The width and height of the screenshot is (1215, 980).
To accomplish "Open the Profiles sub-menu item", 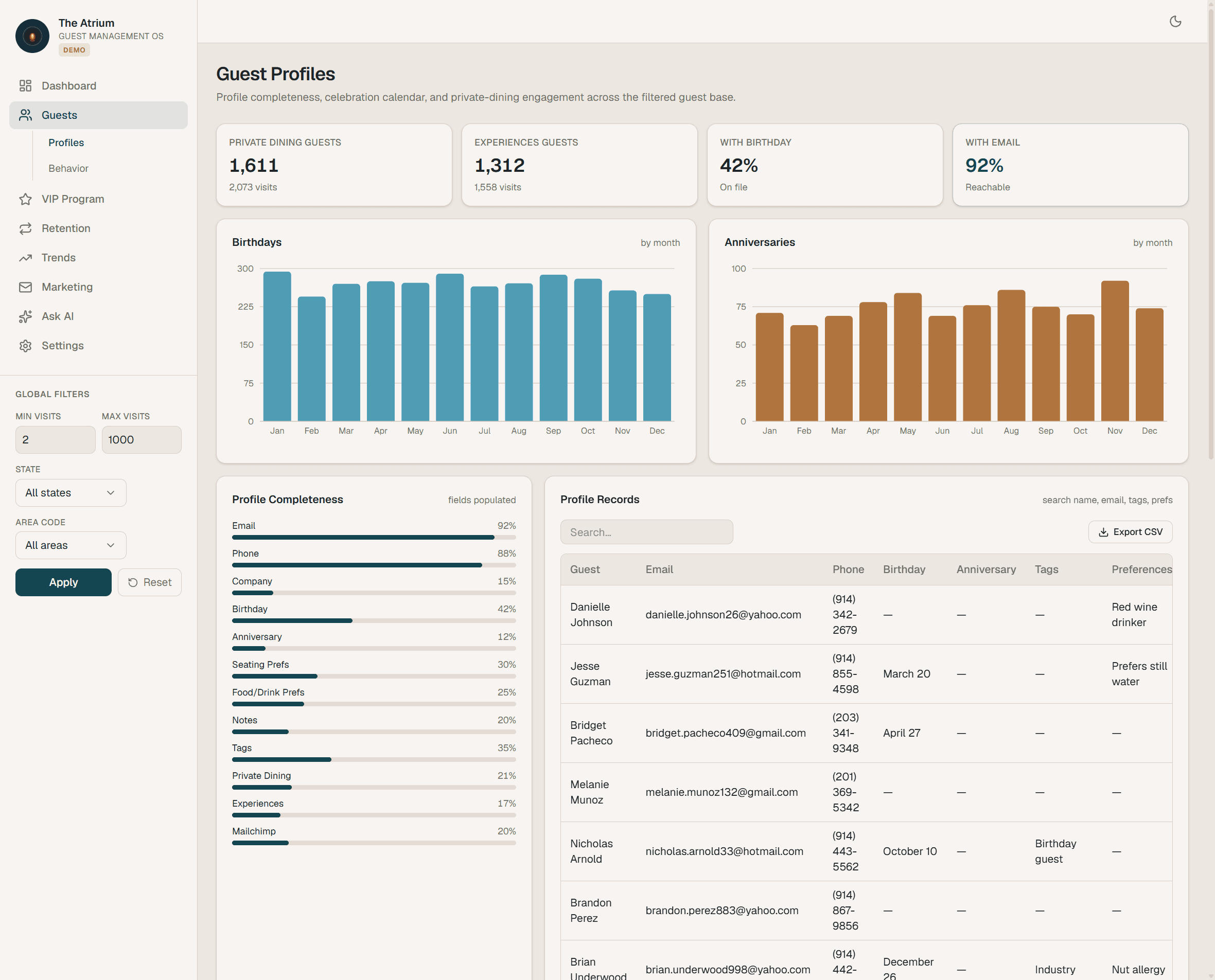I will click(66, 143).
